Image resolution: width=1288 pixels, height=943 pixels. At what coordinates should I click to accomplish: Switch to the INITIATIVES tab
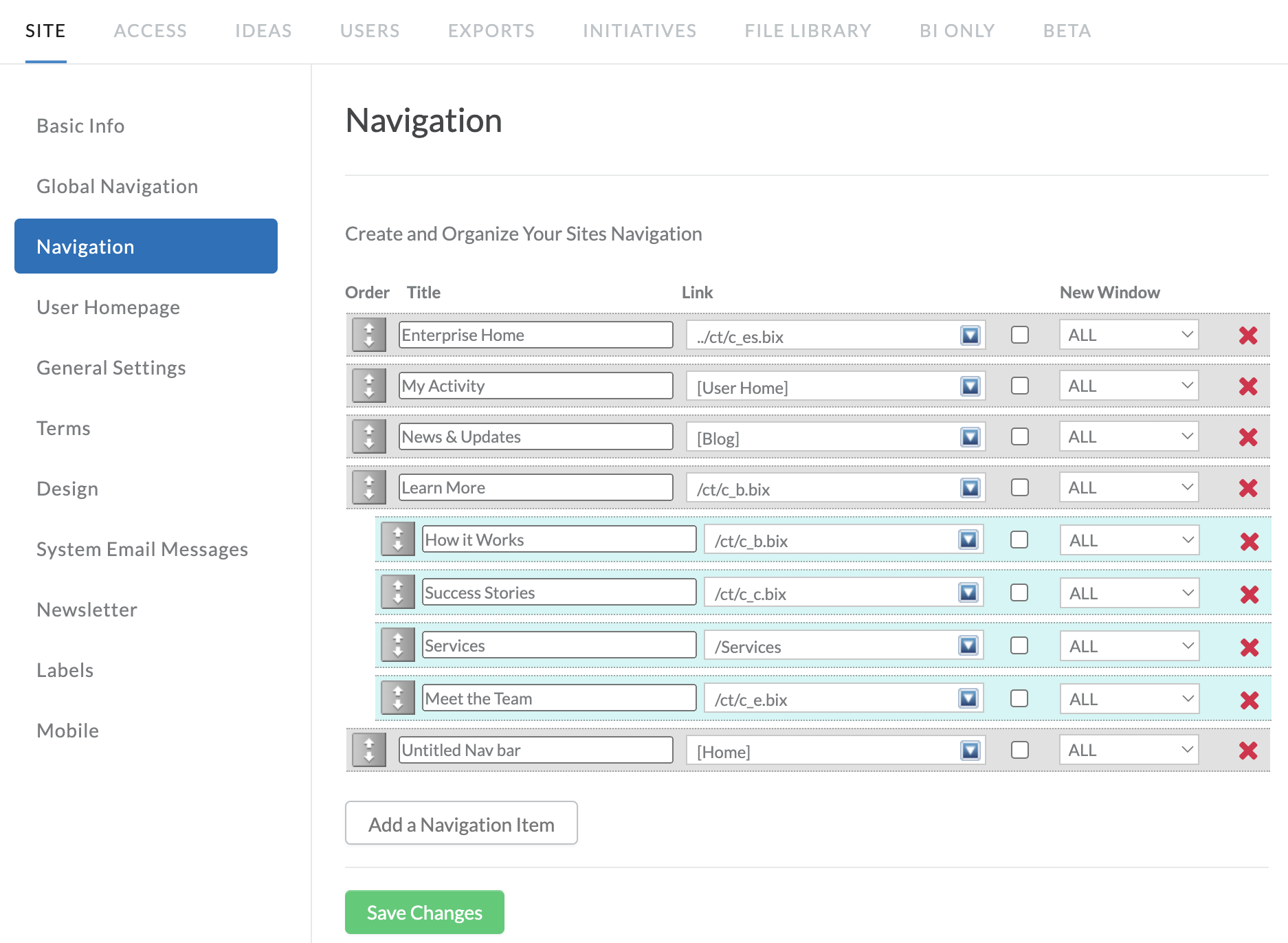point(639,31)
